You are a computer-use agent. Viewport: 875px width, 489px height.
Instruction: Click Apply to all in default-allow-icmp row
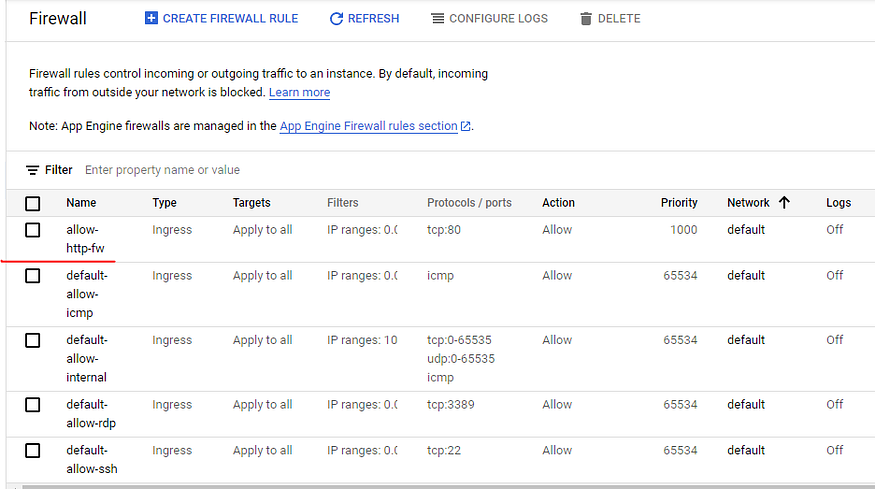click(262, 275)
